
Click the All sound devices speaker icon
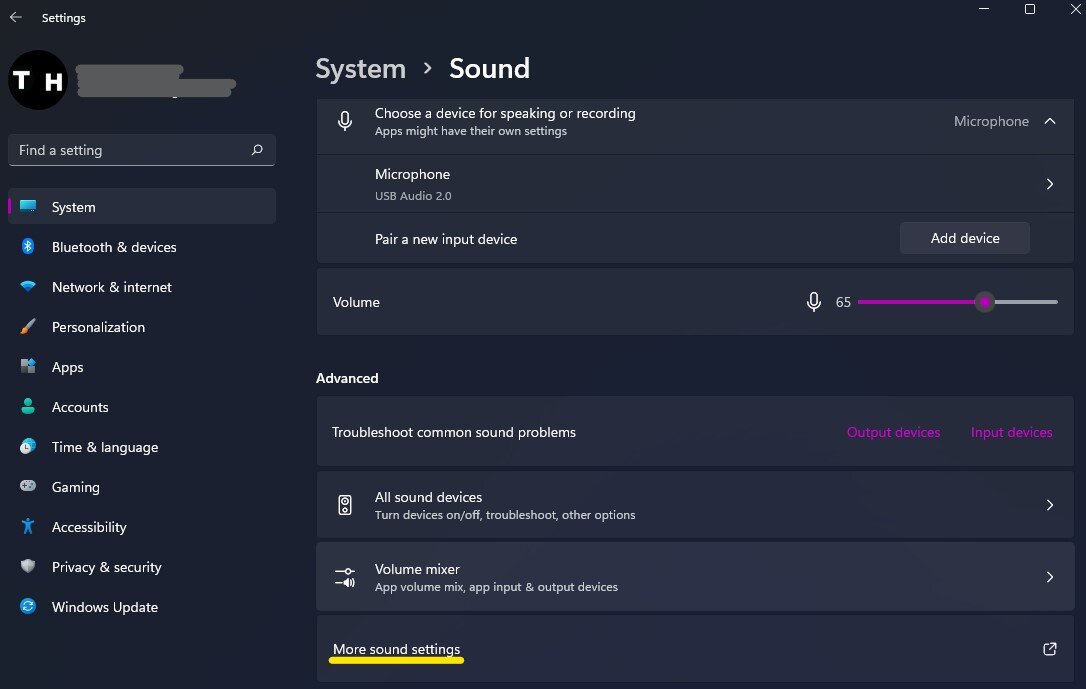pos(345,505)
